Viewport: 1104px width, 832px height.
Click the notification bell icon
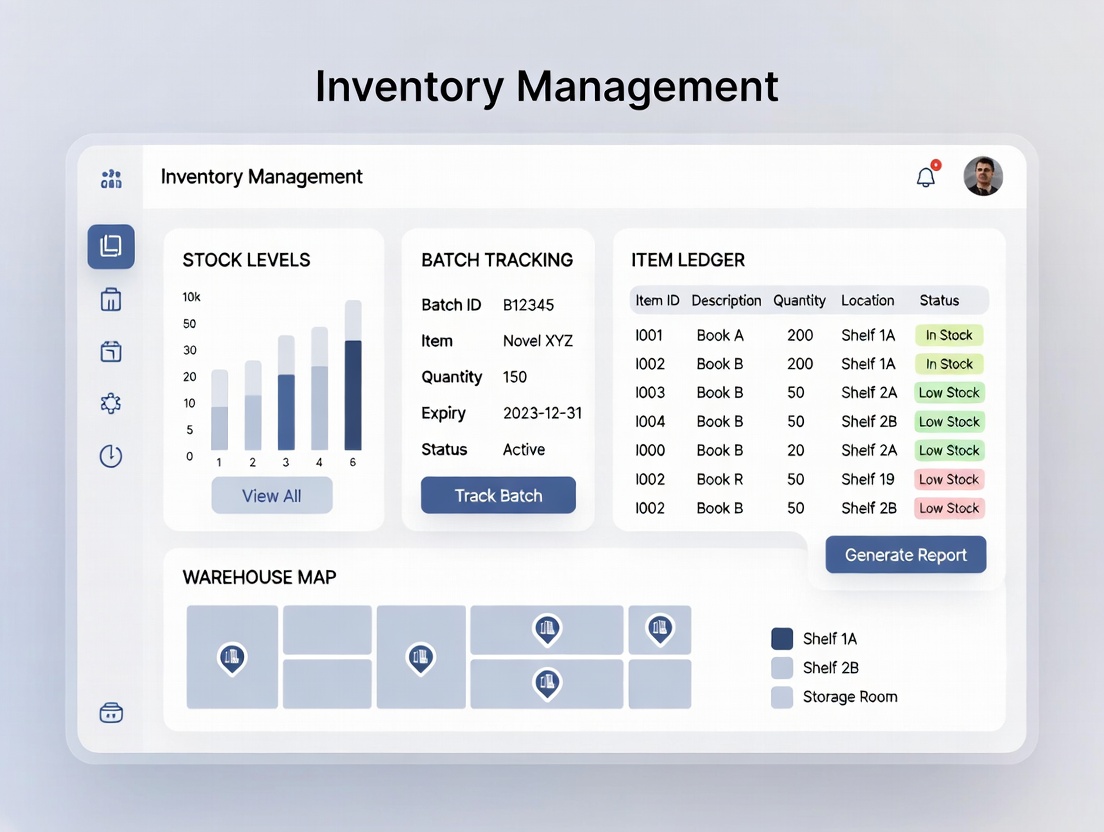coord(926,177)
